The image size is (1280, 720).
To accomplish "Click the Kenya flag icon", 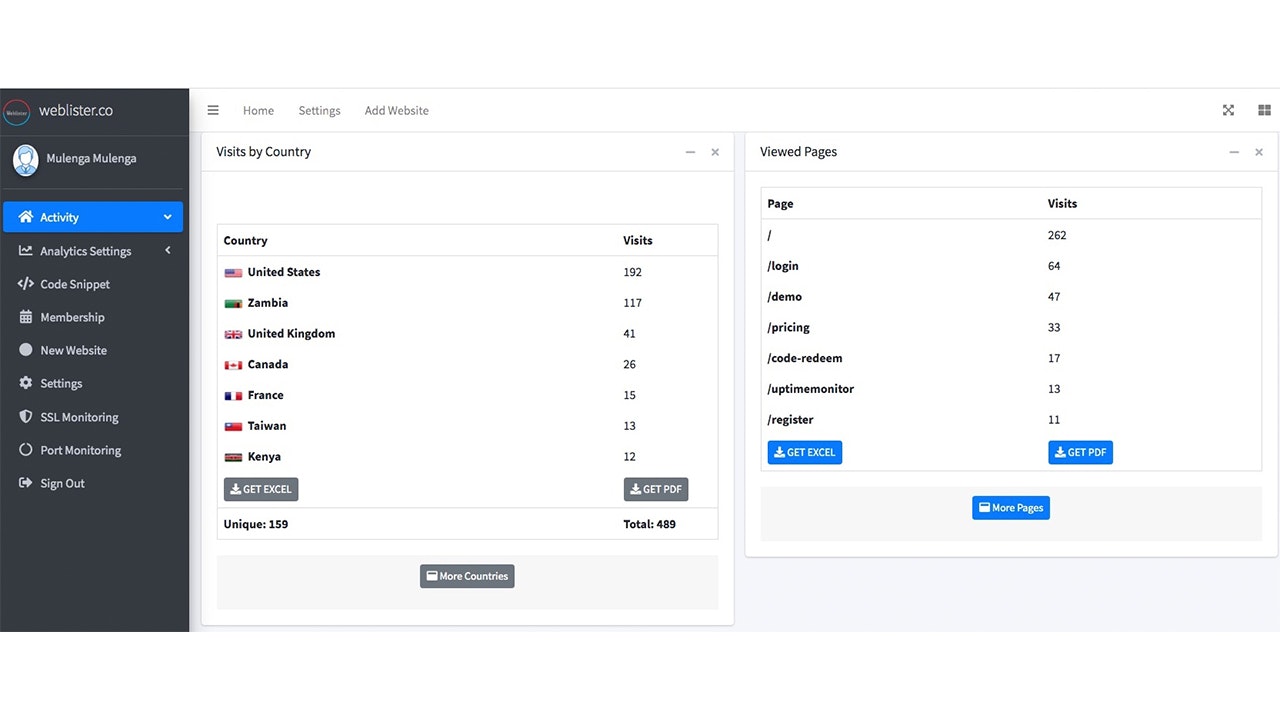I will tap(233, 457).
